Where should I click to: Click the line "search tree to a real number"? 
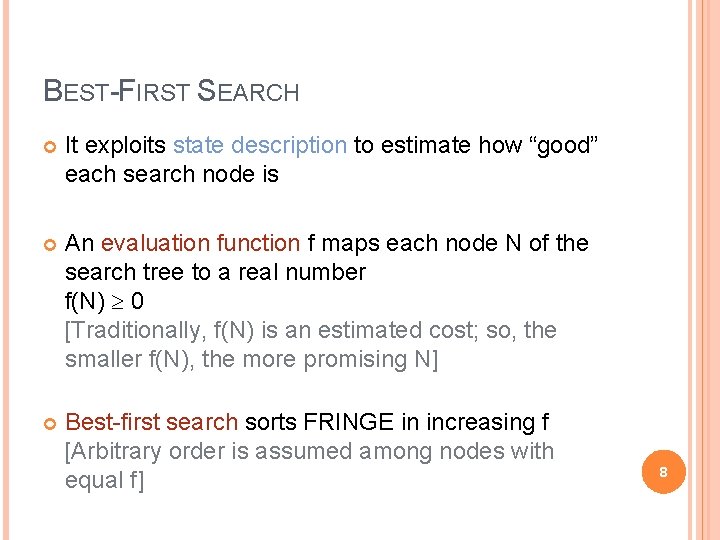[215, 272]
